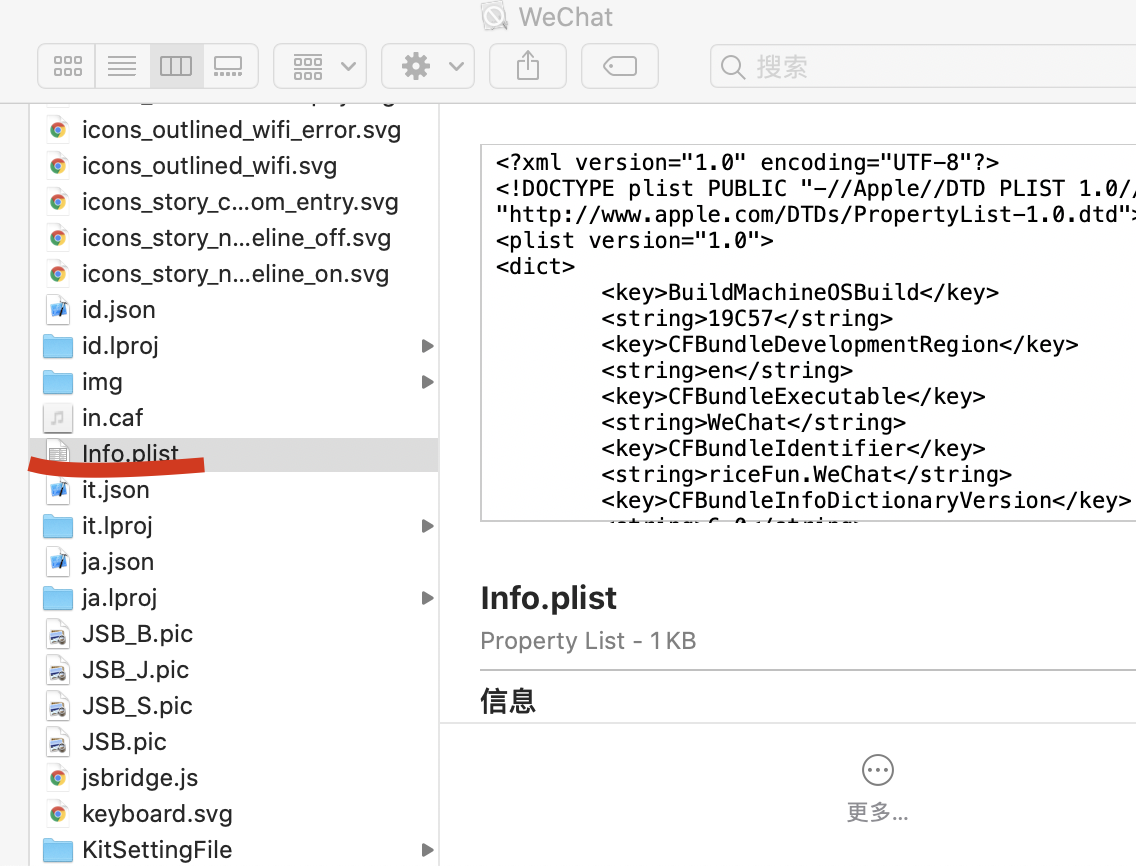Viewport: 1136px width, 866px height.
Task: Select the KitSettingFile folder
Action: coord(234,850)
